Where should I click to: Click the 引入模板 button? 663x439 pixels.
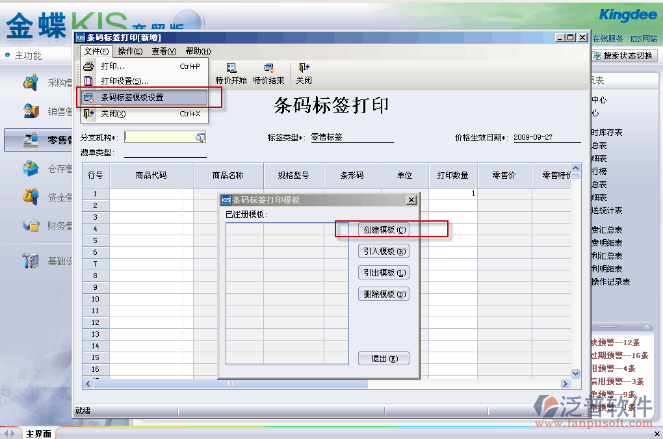pos(384,251)
